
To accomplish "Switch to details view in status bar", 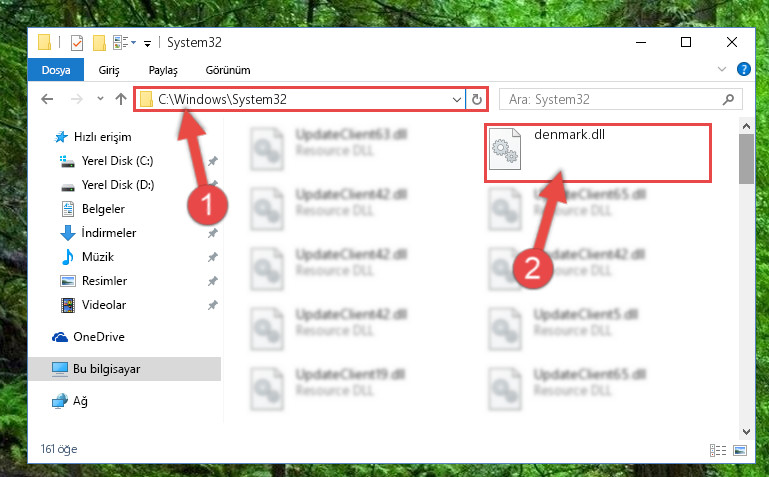I will pos(718,450).
